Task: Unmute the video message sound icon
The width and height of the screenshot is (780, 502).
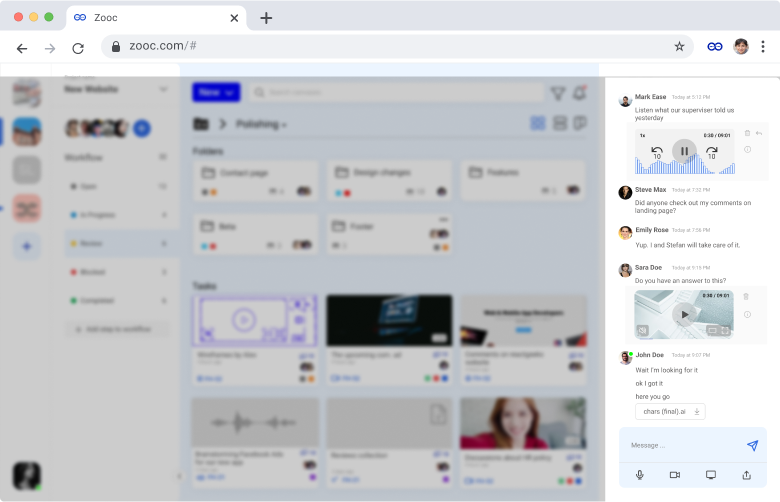Action: [x=643, y=330]
